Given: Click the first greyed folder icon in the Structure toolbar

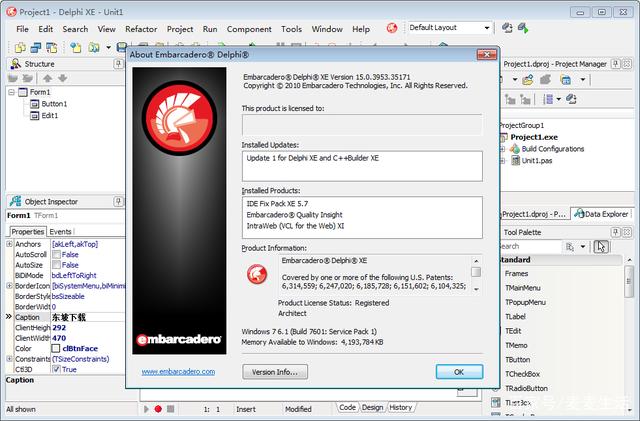Looking at the screenshot, I should click(x=13, y=78).
